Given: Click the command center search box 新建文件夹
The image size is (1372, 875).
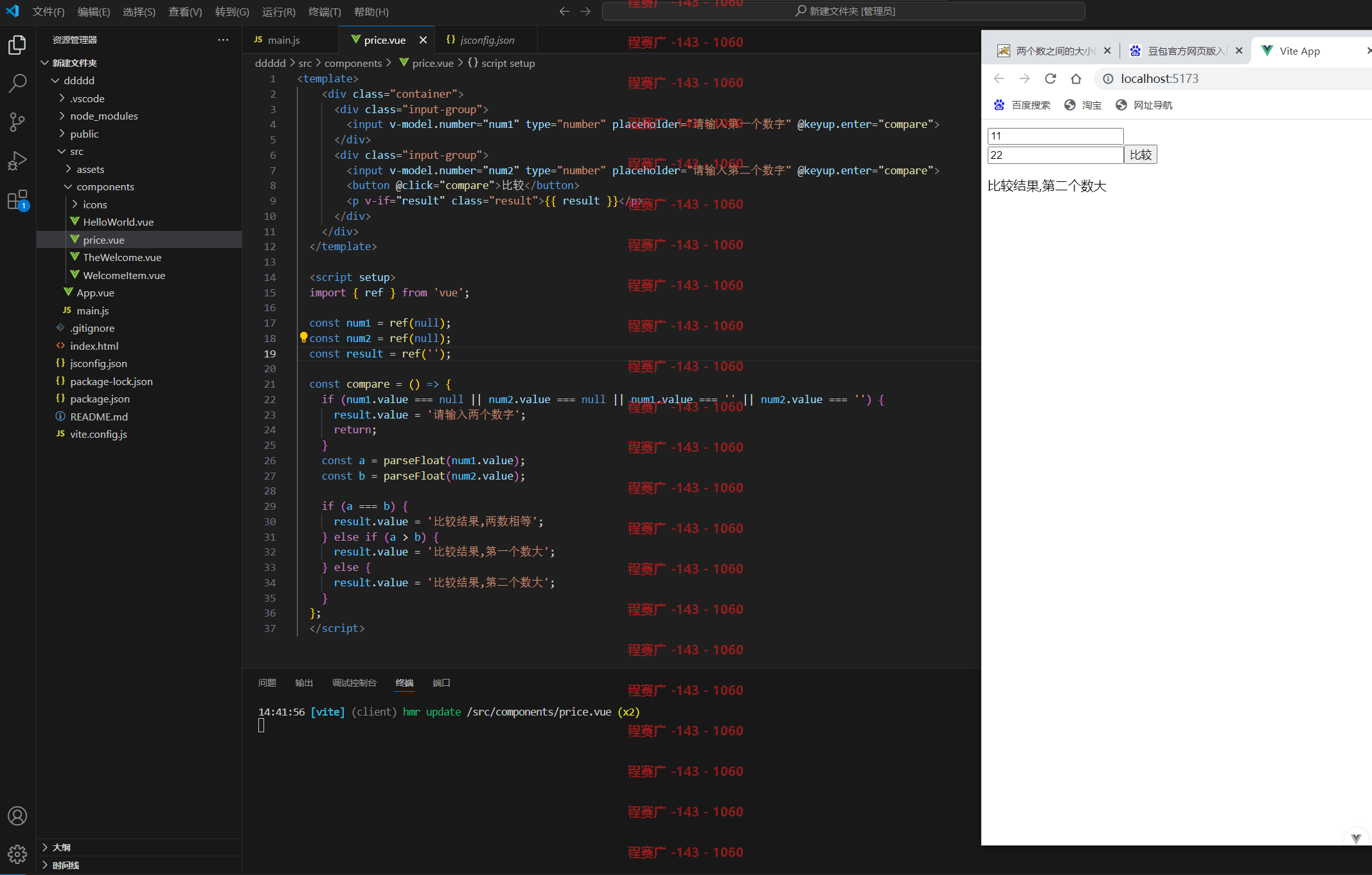Looking at the screenshot, I should [843, 11].
